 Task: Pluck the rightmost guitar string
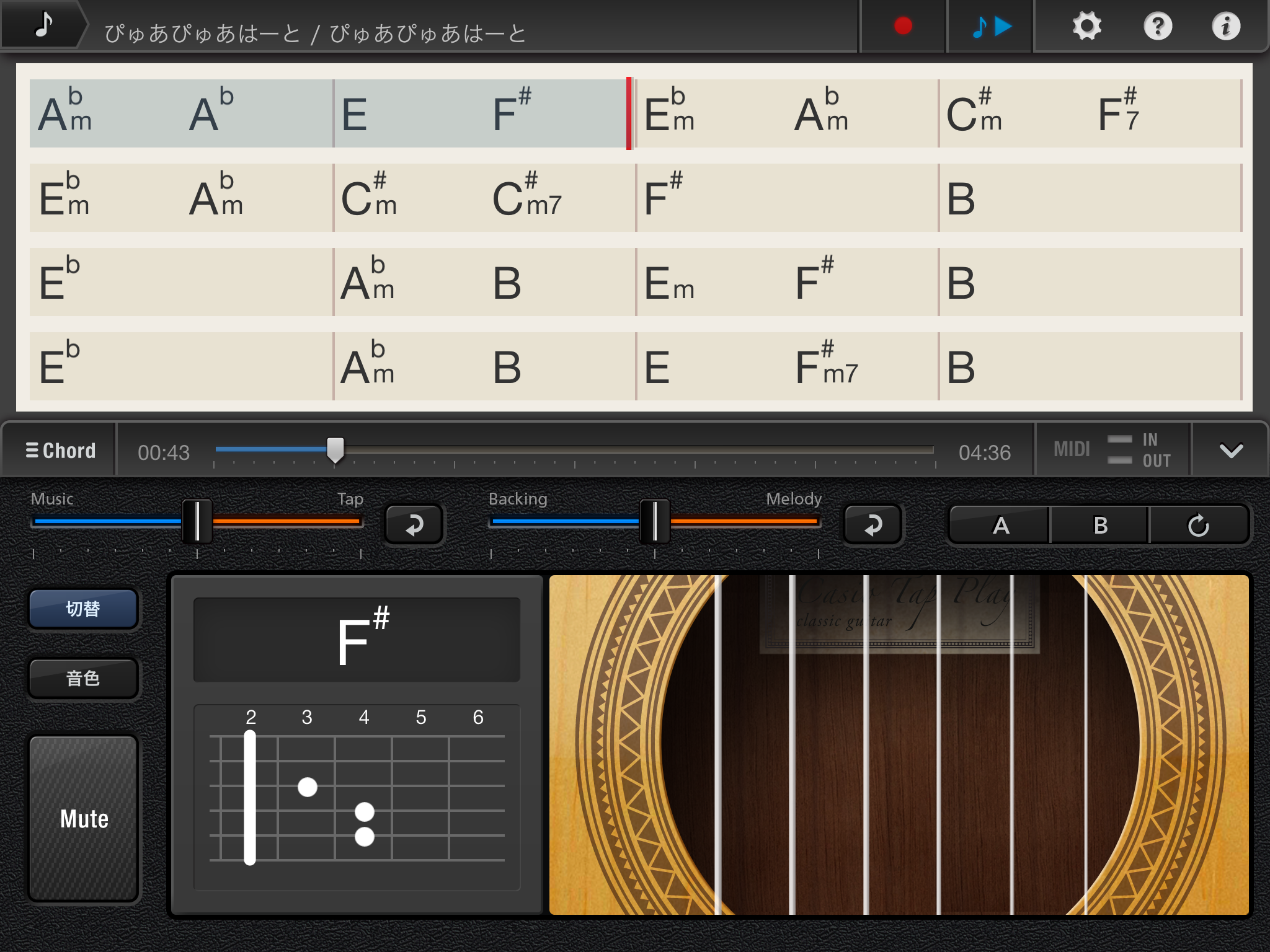[1085, 745]
